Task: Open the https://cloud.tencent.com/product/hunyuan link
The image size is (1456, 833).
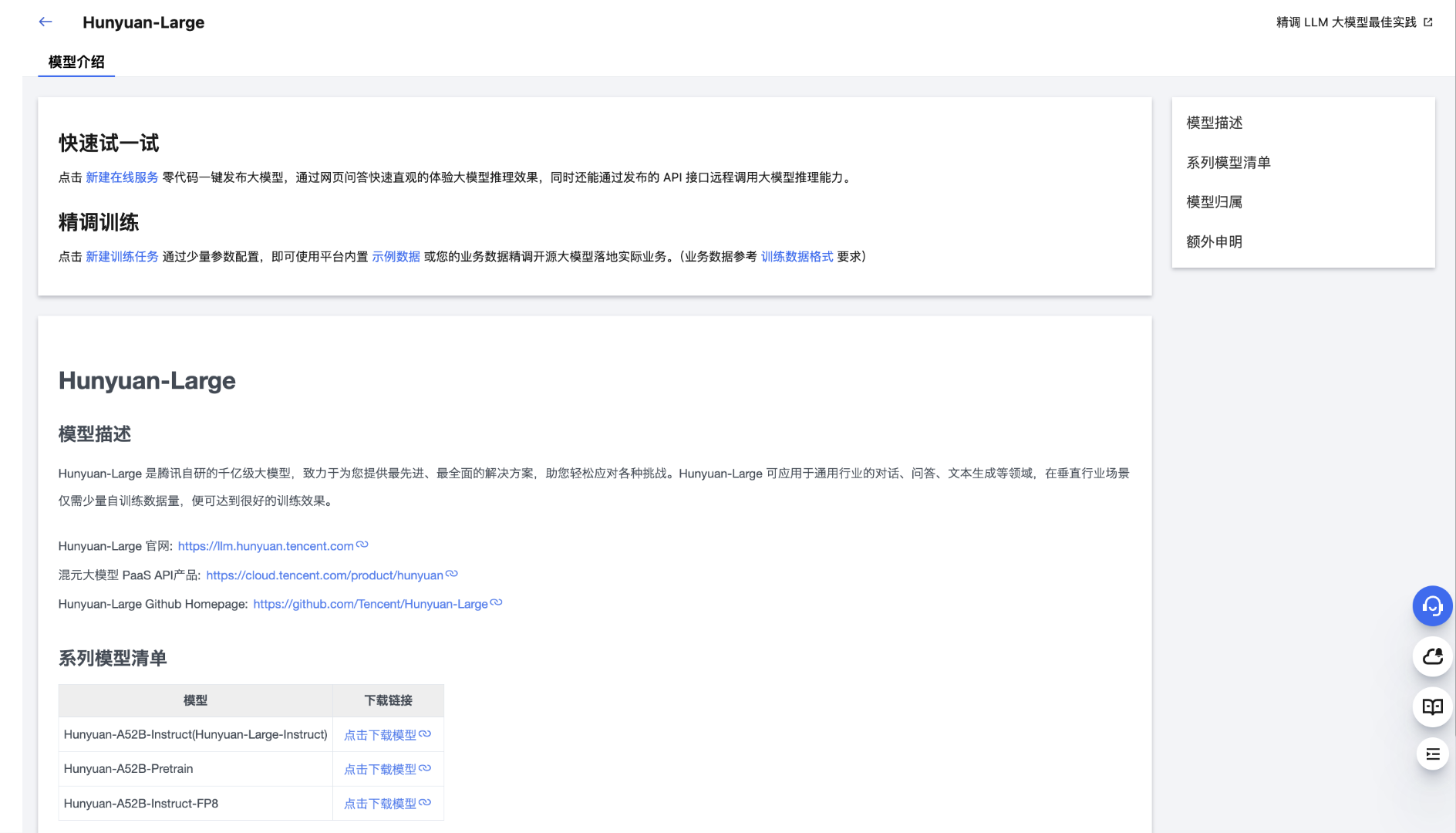Action: point(325,575)
